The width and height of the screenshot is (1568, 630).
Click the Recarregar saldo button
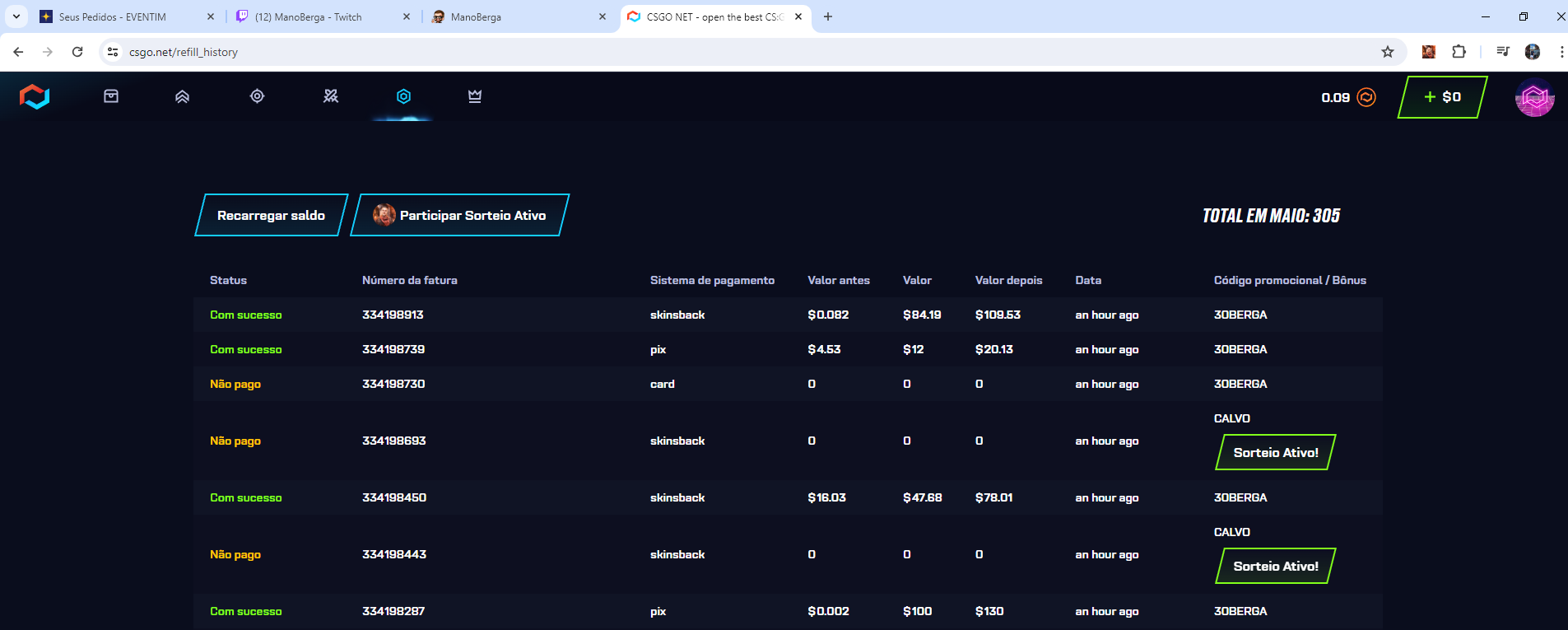[271, 215]
